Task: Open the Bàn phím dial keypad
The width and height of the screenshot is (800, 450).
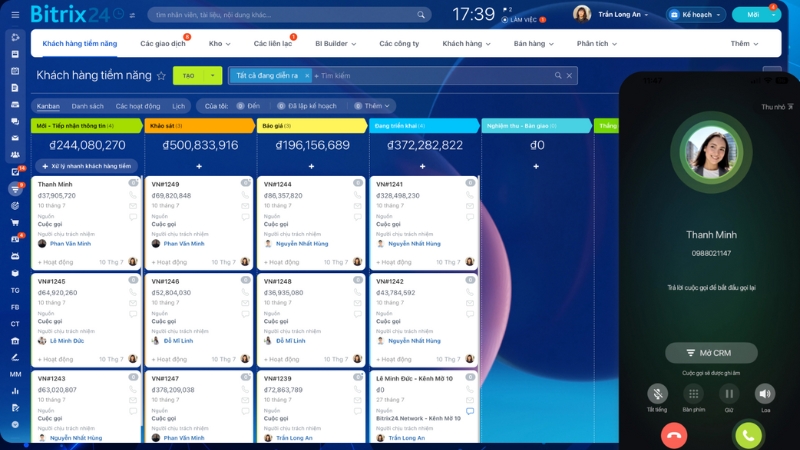Action: coord(693,394)
